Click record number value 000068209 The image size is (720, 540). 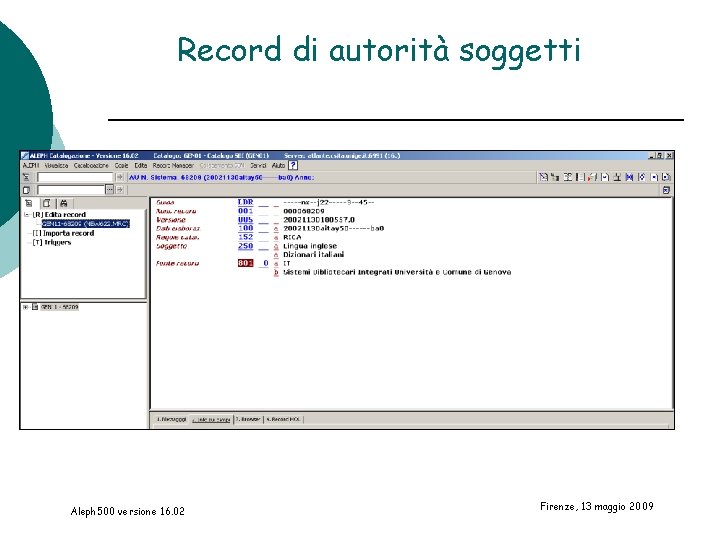pyautogui.click(x=304, y=211)
